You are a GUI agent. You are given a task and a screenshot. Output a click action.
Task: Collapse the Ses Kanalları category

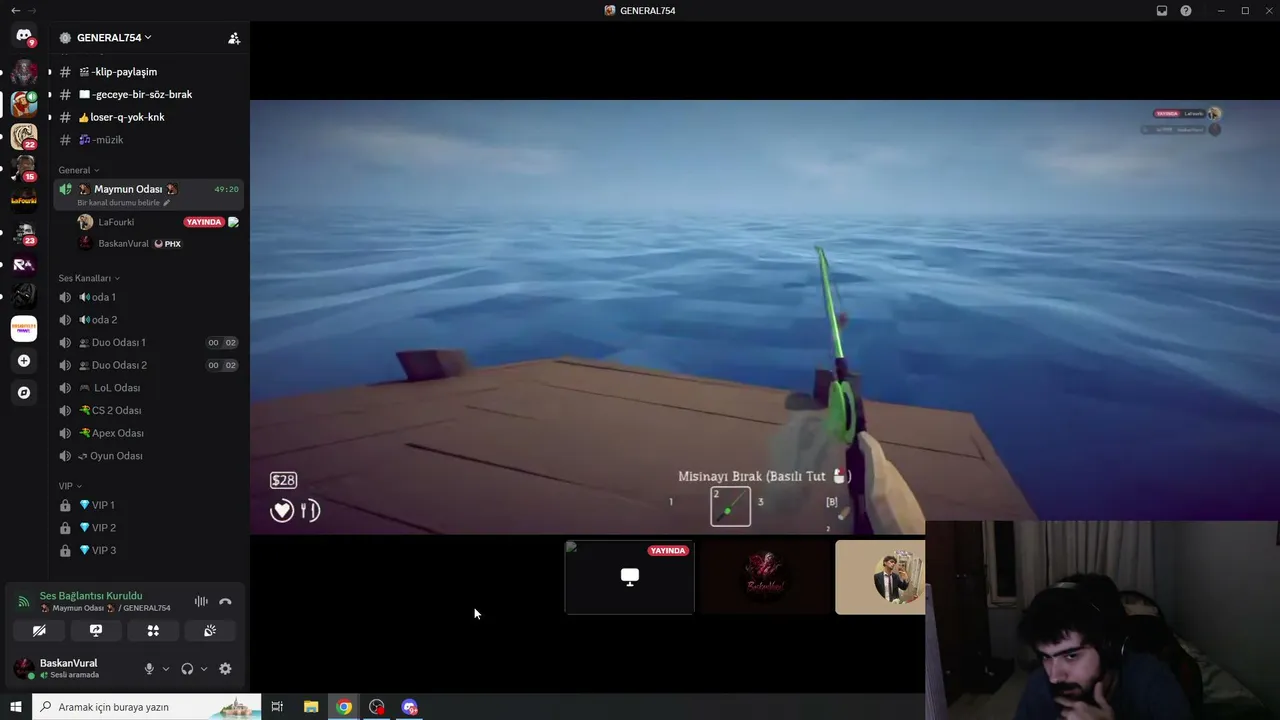(89, 278)
